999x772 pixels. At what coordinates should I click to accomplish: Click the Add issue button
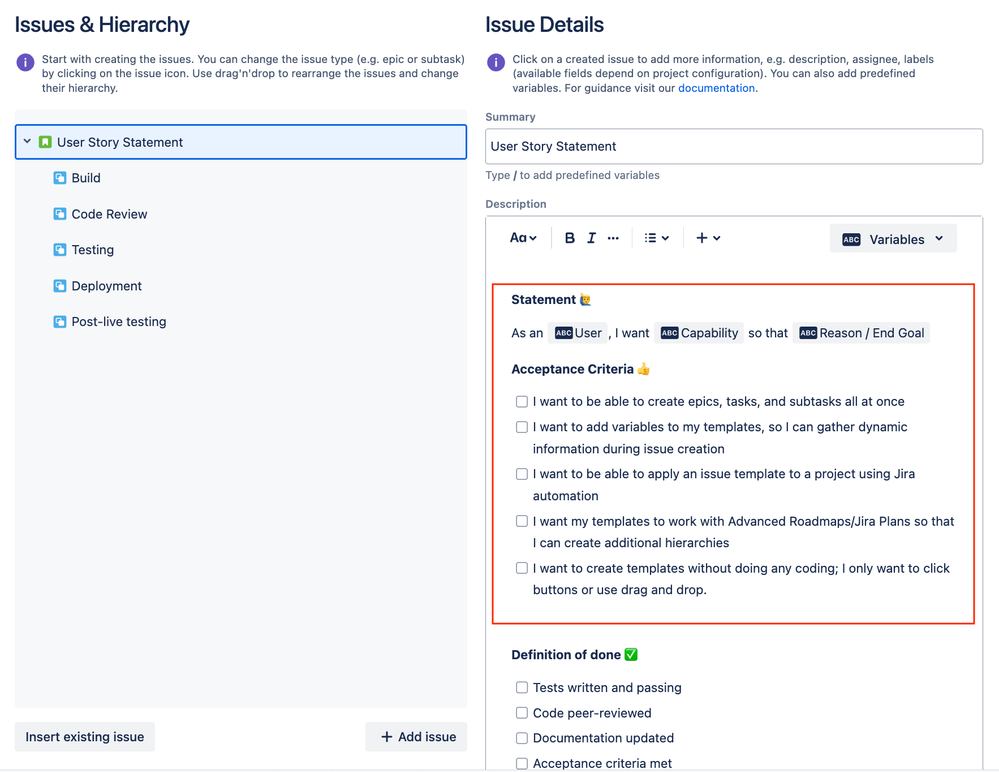click(x=416, y=737)
